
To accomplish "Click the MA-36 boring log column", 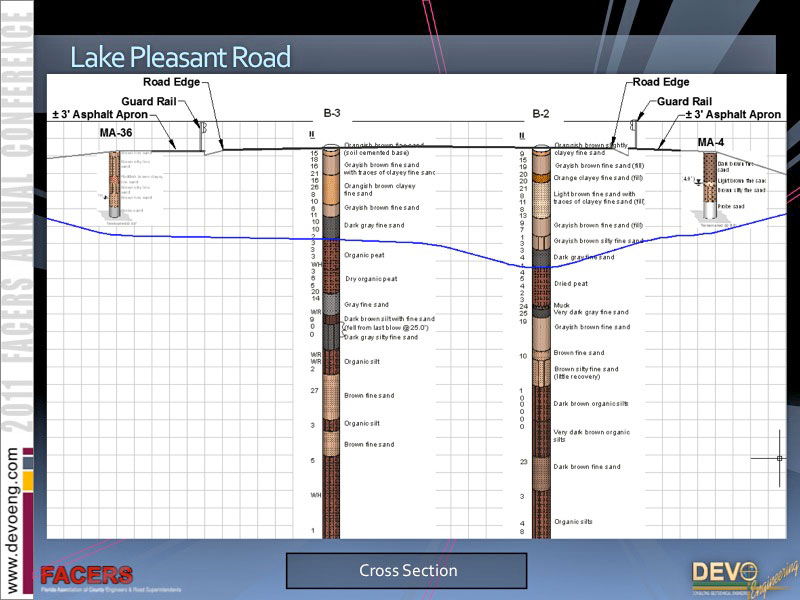I will pos(116,186).
